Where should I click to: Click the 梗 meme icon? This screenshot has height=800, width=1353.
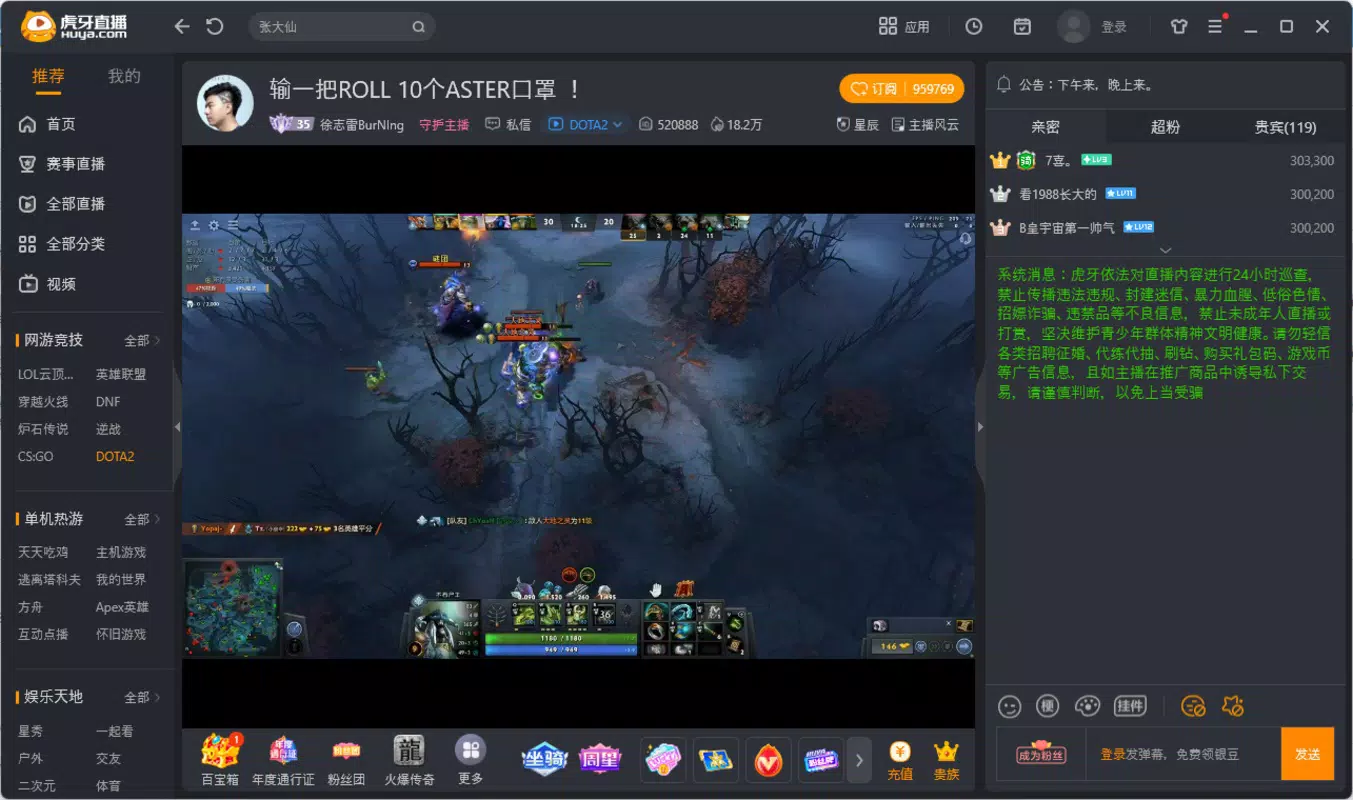click(x=1047, y=706)
